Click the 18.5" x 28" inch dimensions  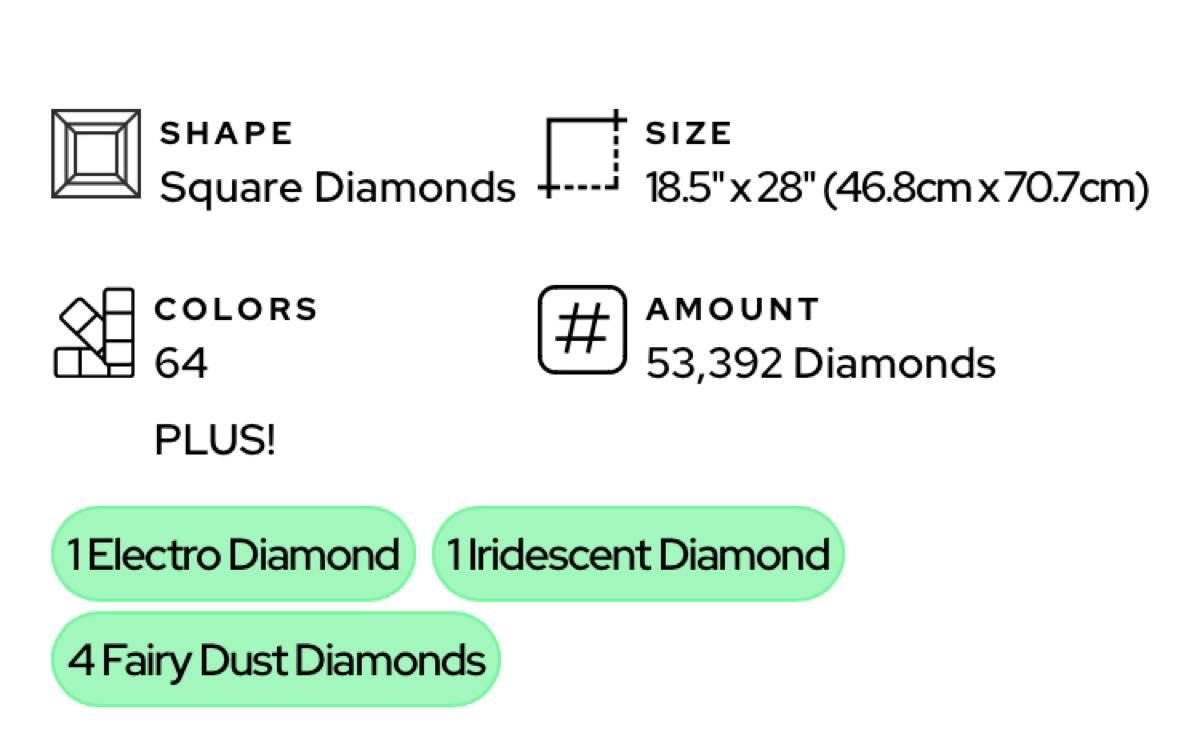coord(730,187)
